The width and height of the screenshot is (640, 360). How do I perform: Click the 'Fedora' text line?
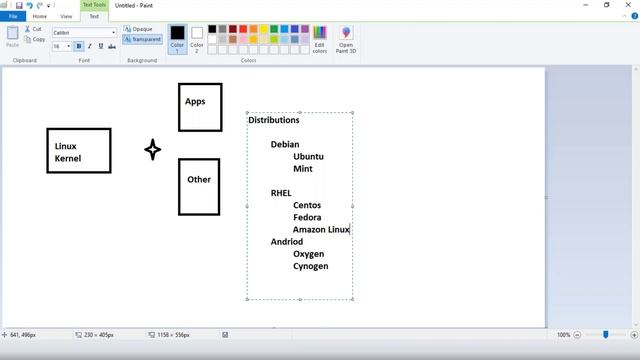(307, 218)
